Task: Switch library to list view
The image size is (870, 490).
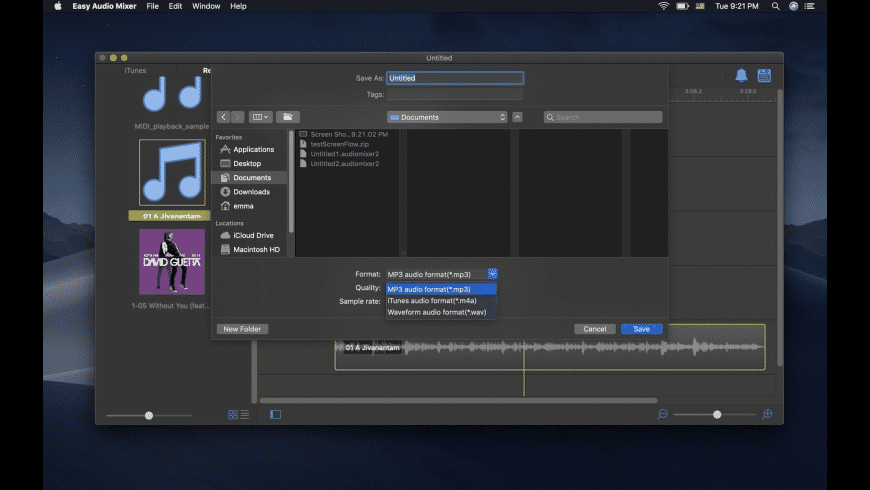Action: click(245, 414)
